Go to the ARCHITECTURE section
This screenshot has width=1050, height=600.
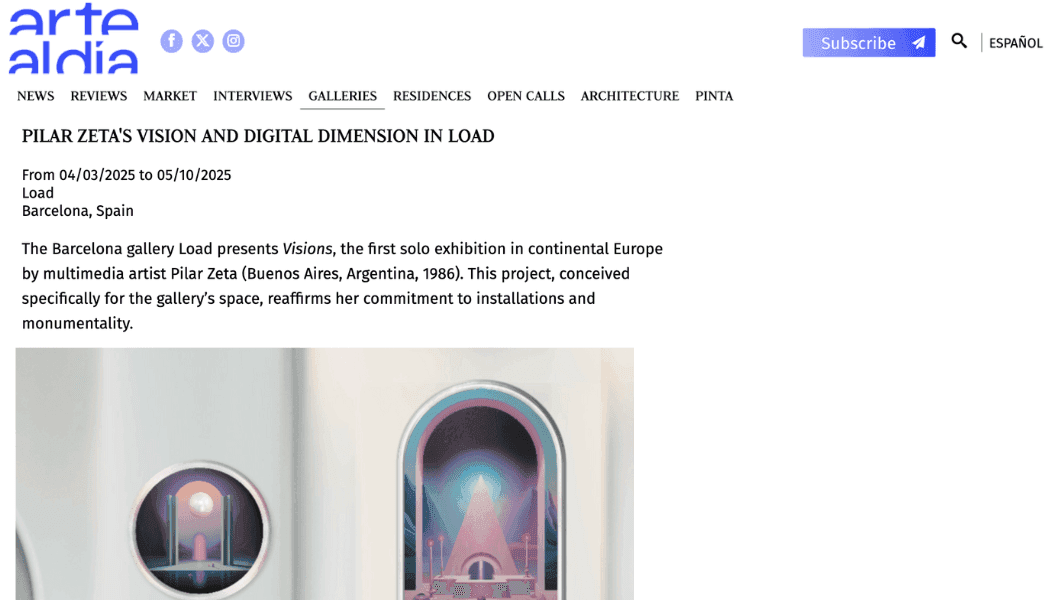(629, 96)
